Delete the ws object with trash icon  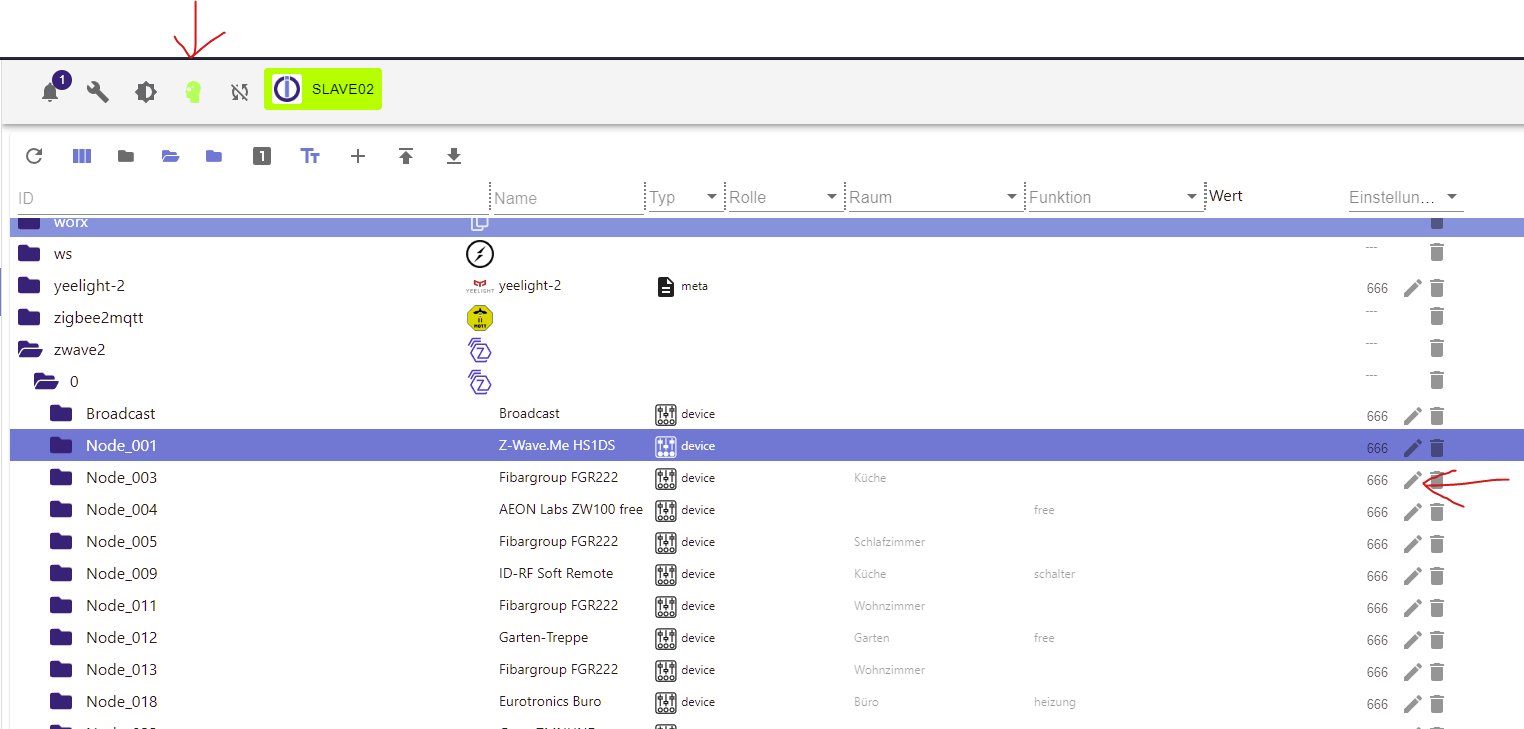click(x=1437, y=252)
